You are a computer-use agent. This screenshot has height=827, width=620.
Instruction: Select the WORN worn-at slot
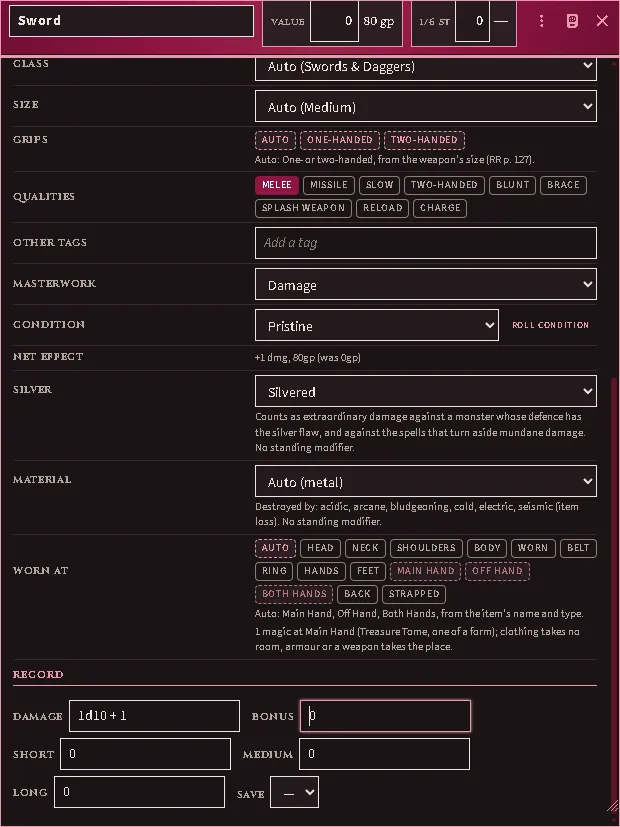click(x=532, y=548)
